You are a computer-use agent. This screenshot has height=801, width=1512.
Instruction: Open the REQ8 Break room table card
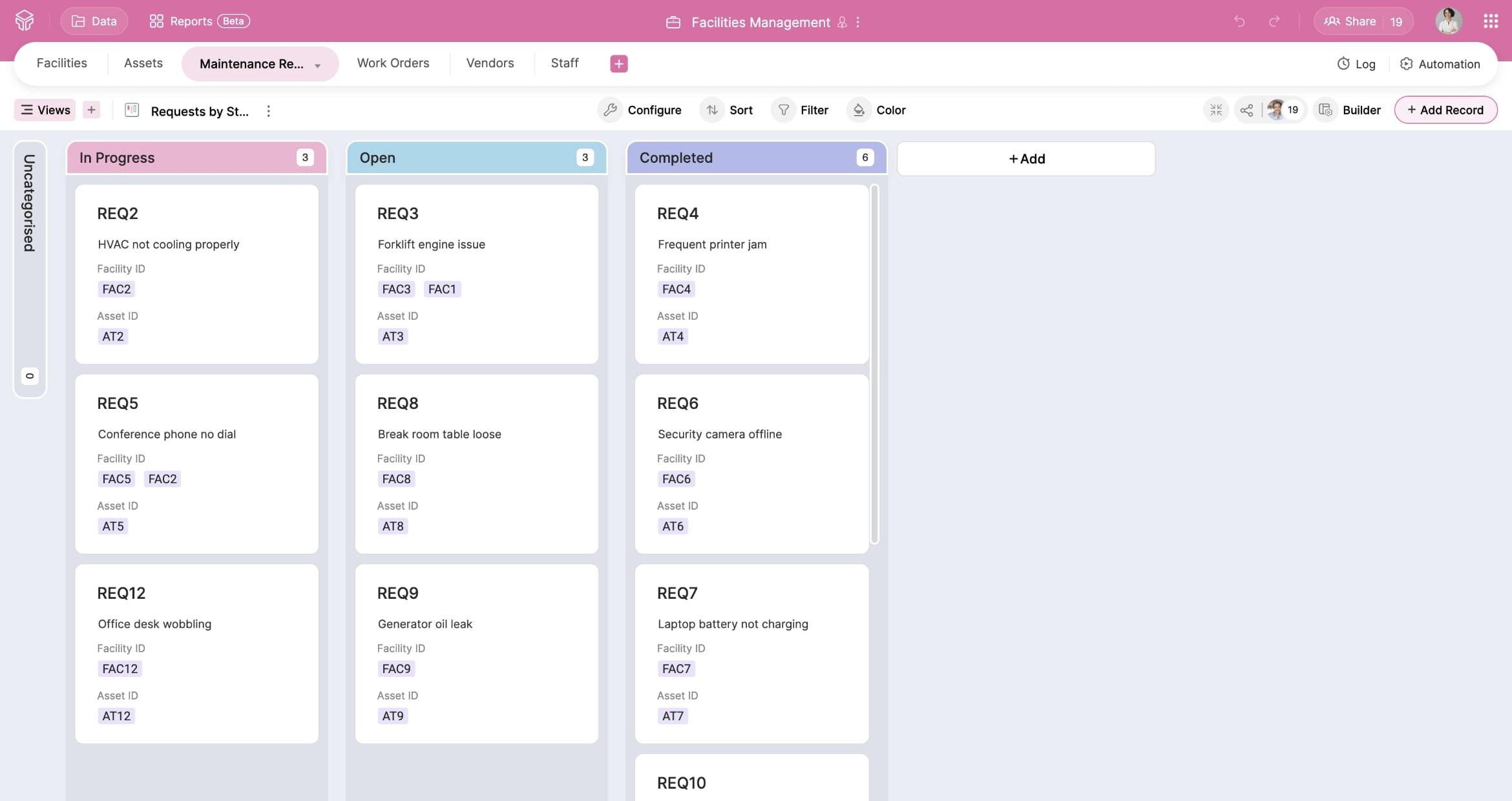tap(476, 463)
